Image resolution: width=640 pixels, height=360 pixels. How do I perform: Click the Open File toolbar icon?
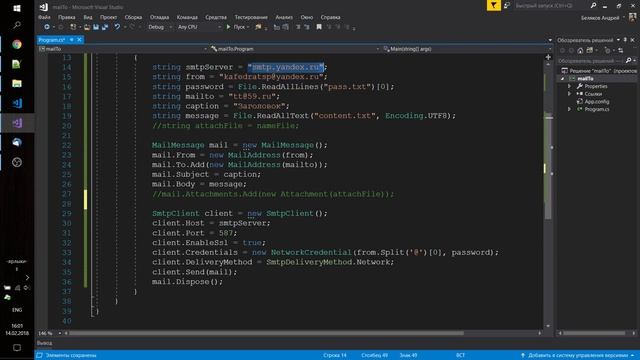[x=87, y=27]
